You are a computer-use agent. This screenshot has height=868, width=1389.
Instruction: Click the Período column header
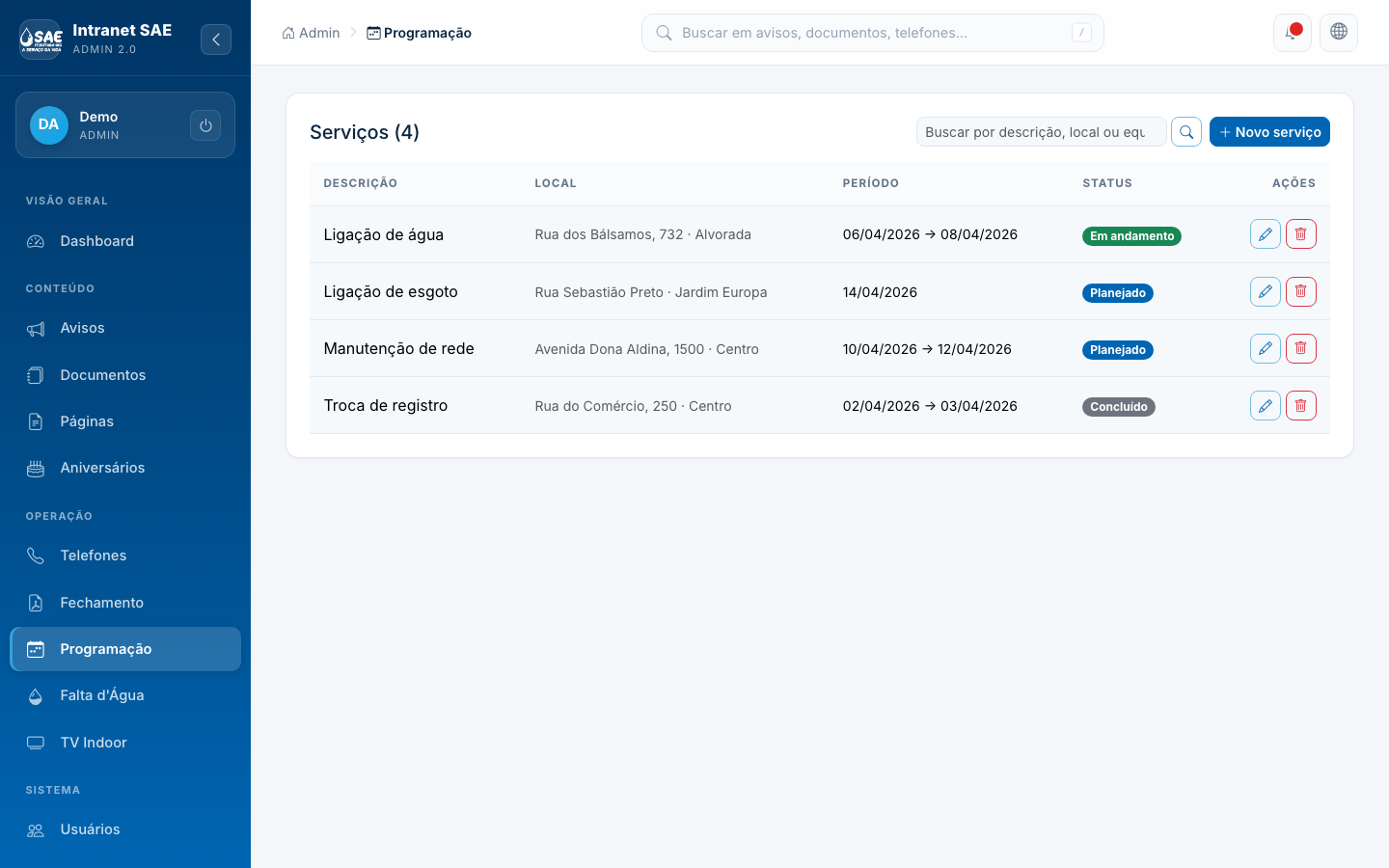pyautogui.click(x=871, y=183)
